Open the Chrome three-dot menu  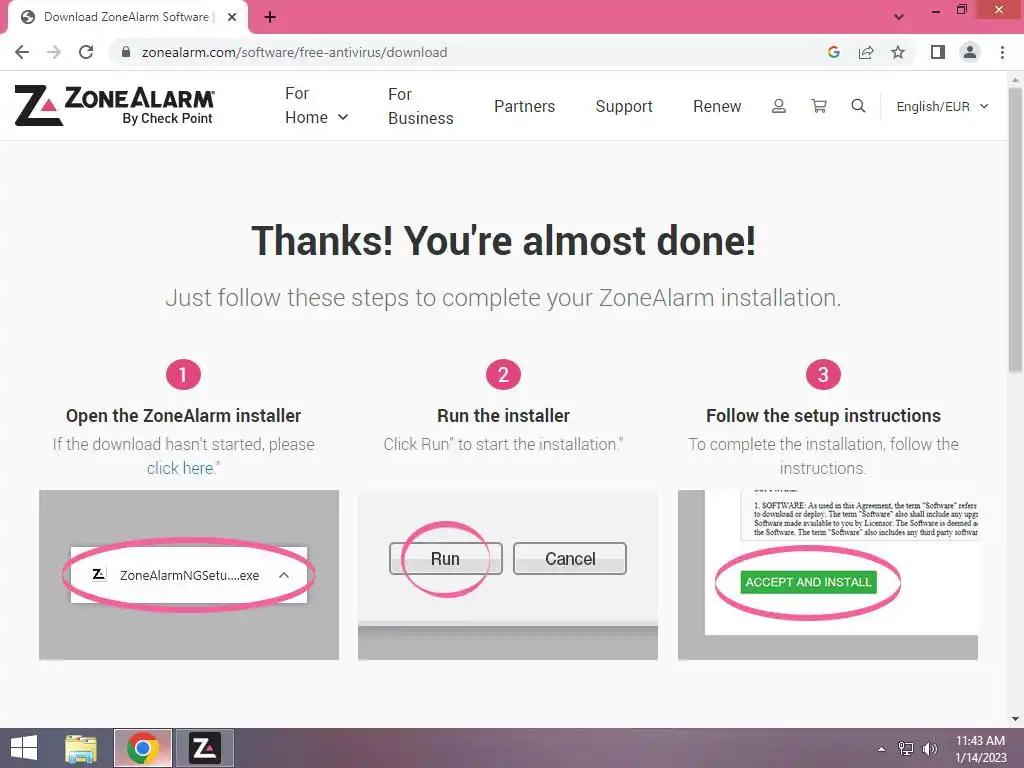1002,52
